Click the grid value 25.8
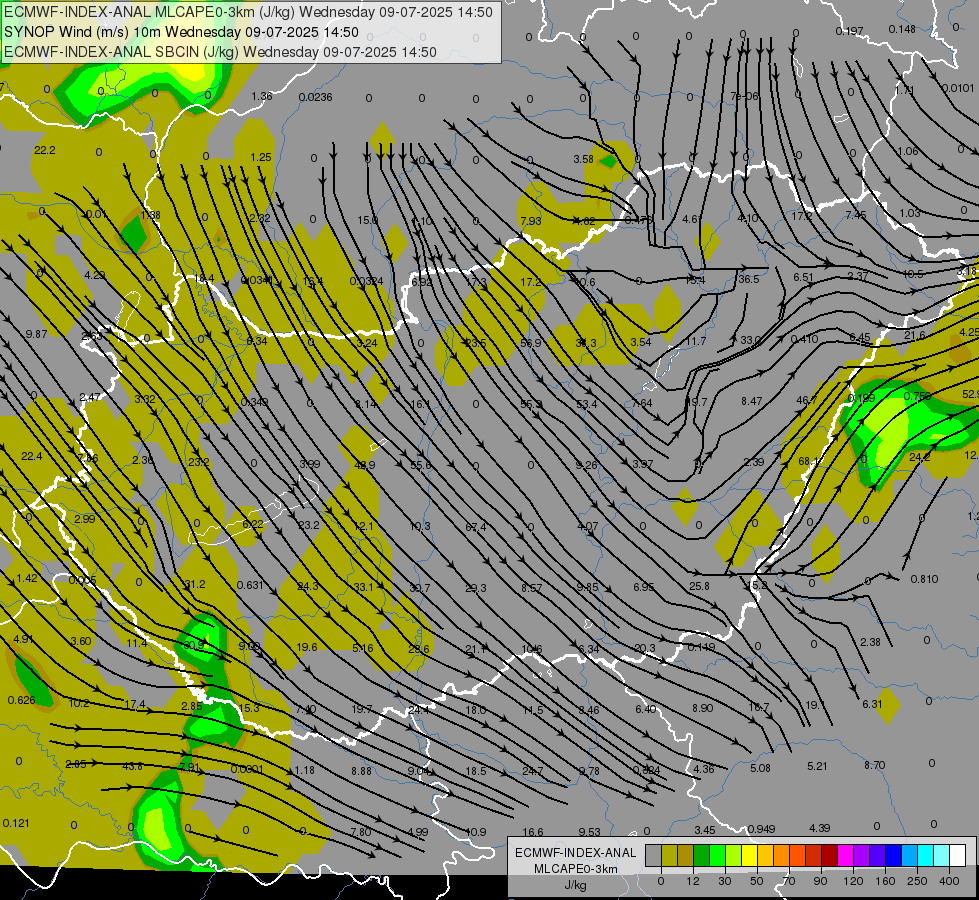979x900 pixels. 699,586
